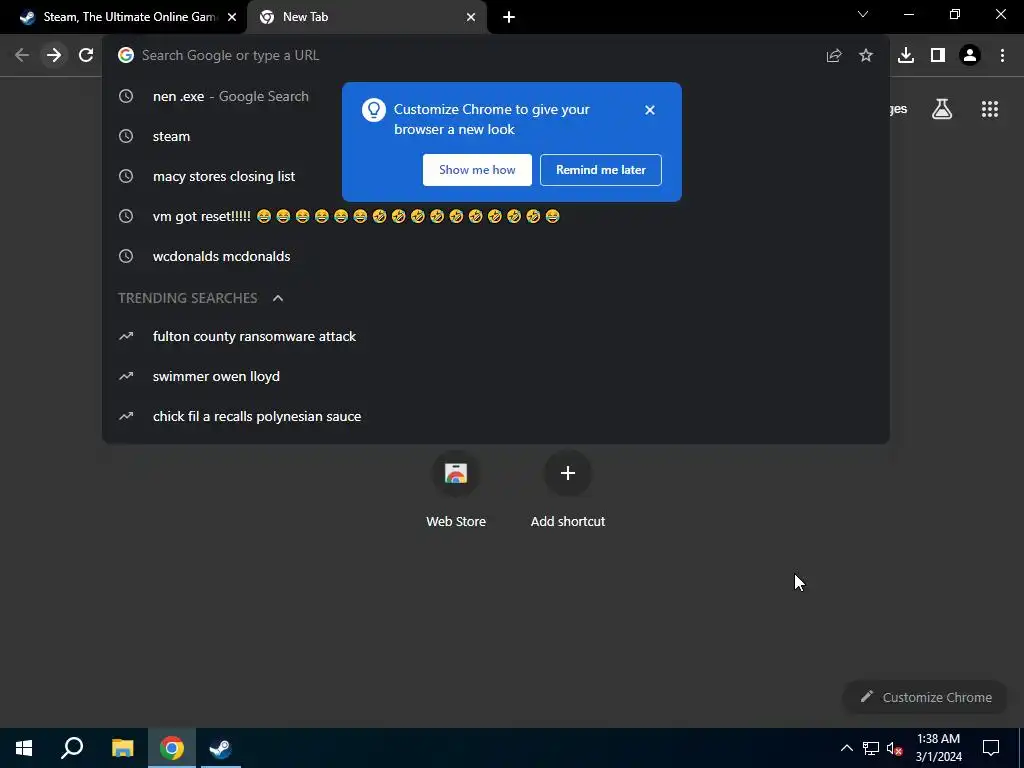This screenshot has height=768, width=1024.
Task: Open the Downloads icon in toolbar
Action: click(906, 56)
